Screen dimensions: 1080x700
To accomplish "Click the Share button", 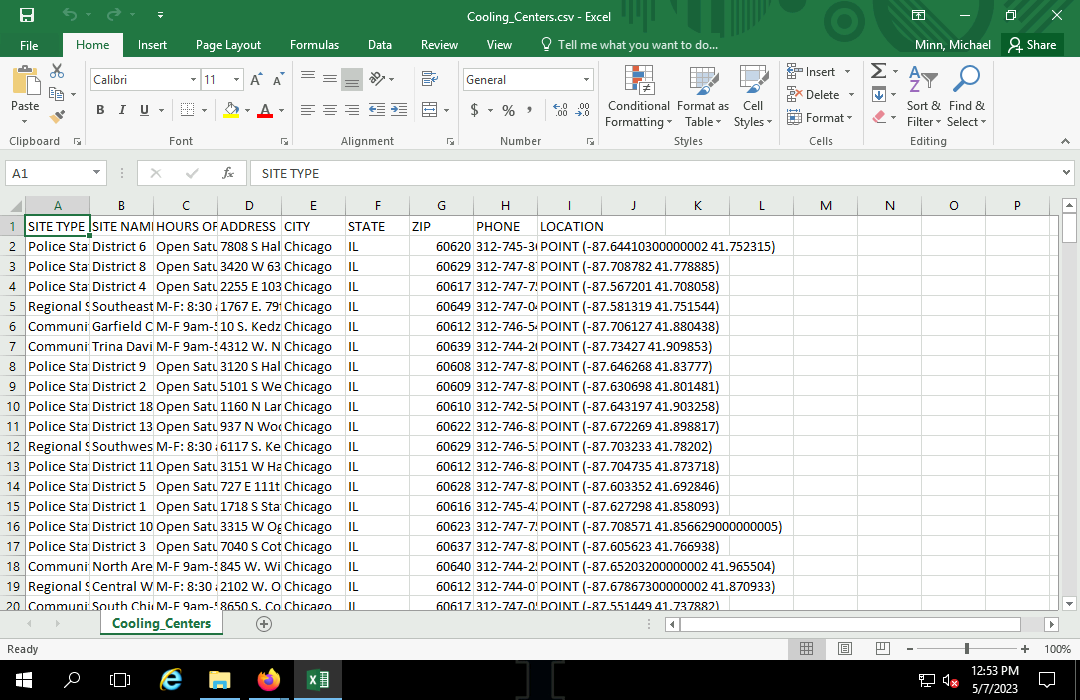I will pos(1032,45).
